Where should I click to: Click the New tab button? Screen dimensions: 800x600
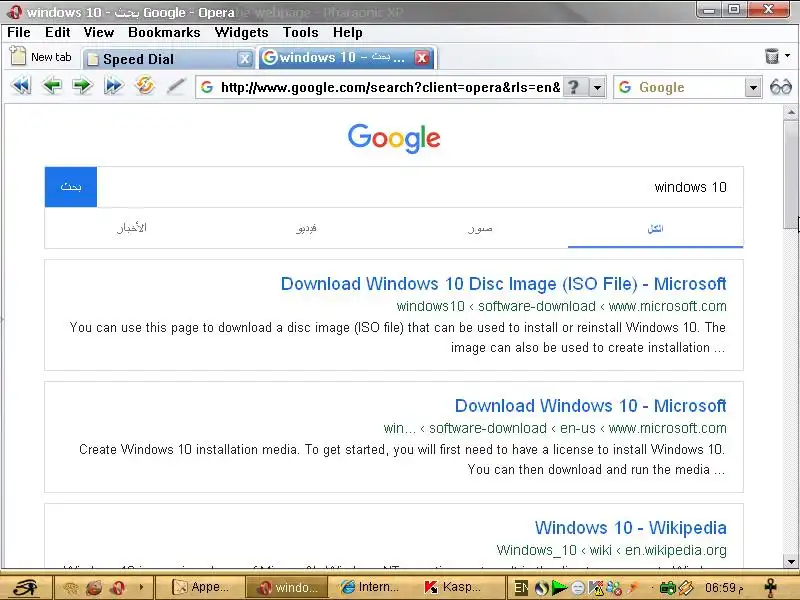click(x=41, y=56)
